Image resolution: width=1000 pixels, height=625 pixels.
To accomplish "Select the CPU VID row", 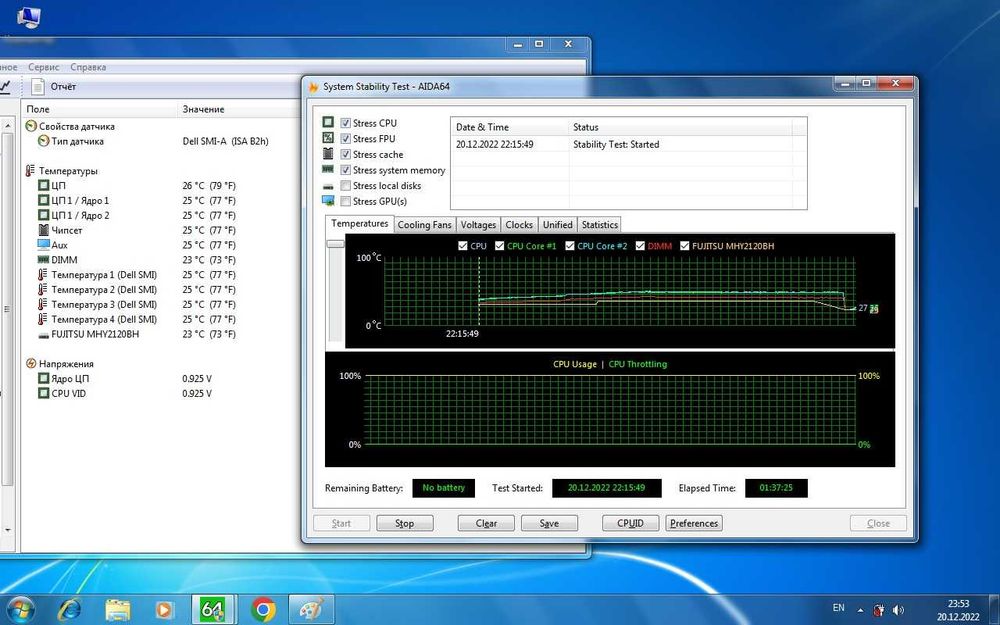I will pyautogui.click(x=161, y=393).
